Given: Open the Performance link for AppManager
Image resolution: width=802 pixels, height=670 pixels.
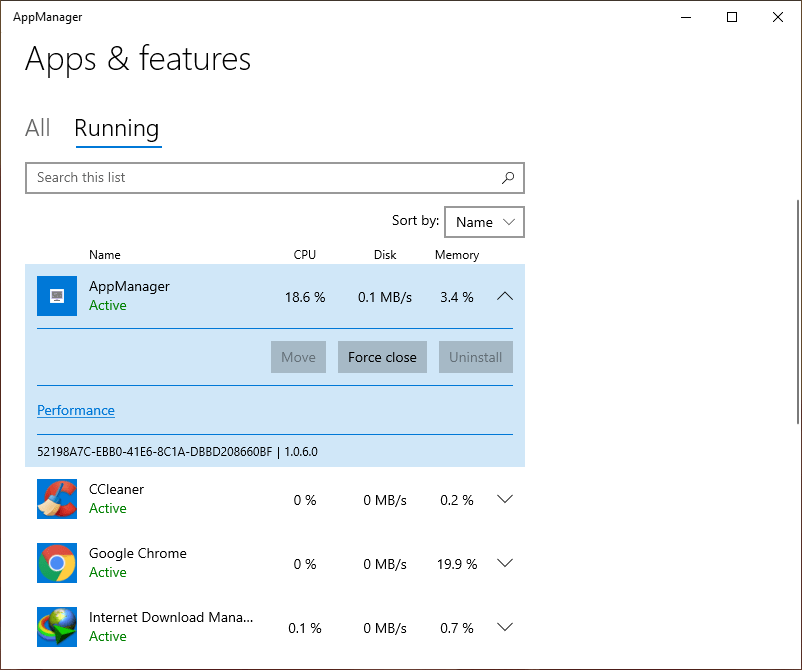Looking at the screenshot, I should tap(75, 410).
